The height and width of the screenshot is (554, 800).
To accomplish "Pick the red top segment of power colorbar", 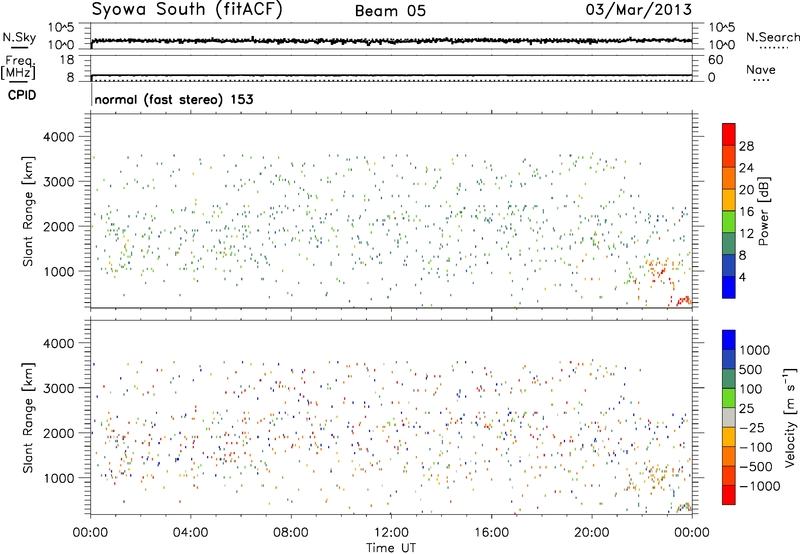I will (x=729, y=134).
